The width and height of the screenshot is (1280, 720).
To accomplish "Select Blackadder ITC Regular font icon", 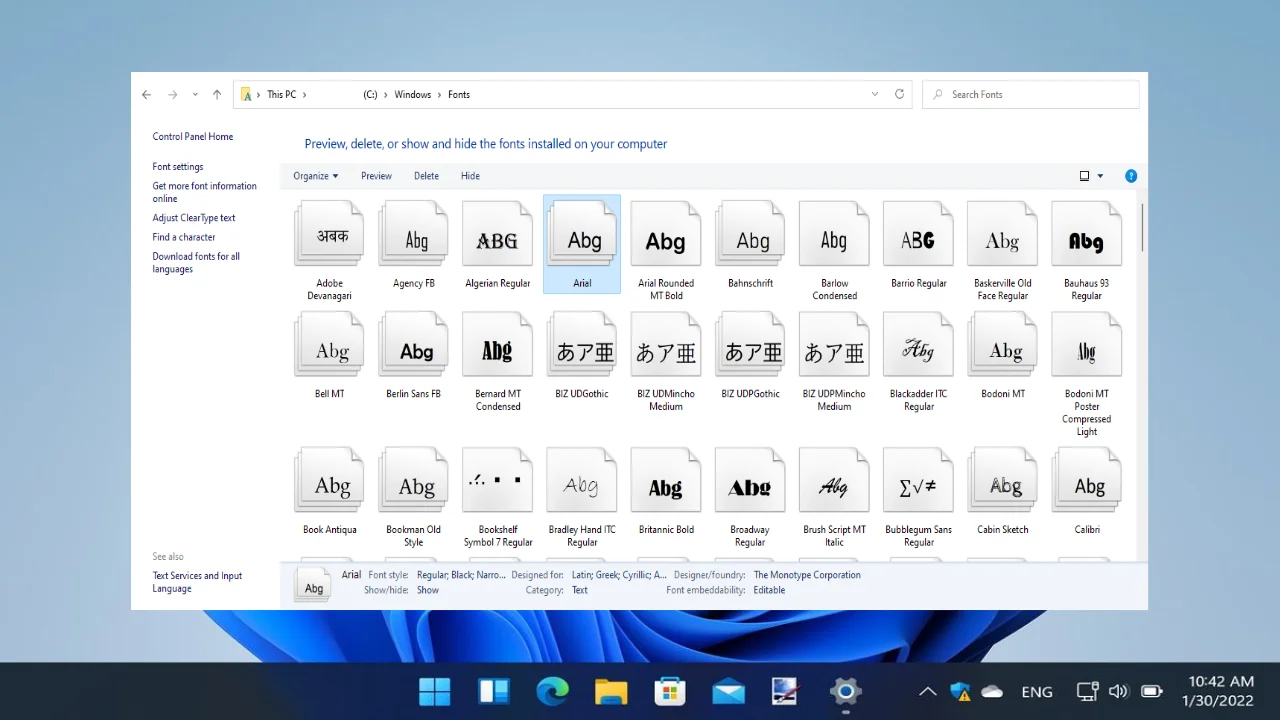I will (918, 346).
